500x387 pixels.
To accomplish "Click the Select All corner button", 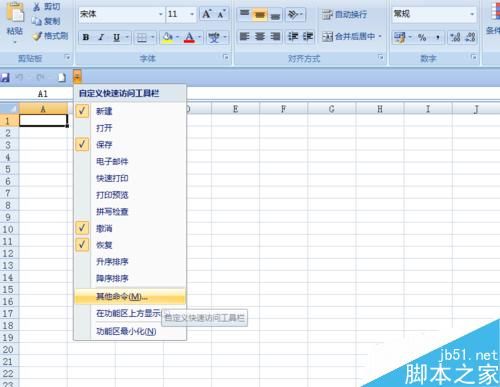I will (9, 109).
